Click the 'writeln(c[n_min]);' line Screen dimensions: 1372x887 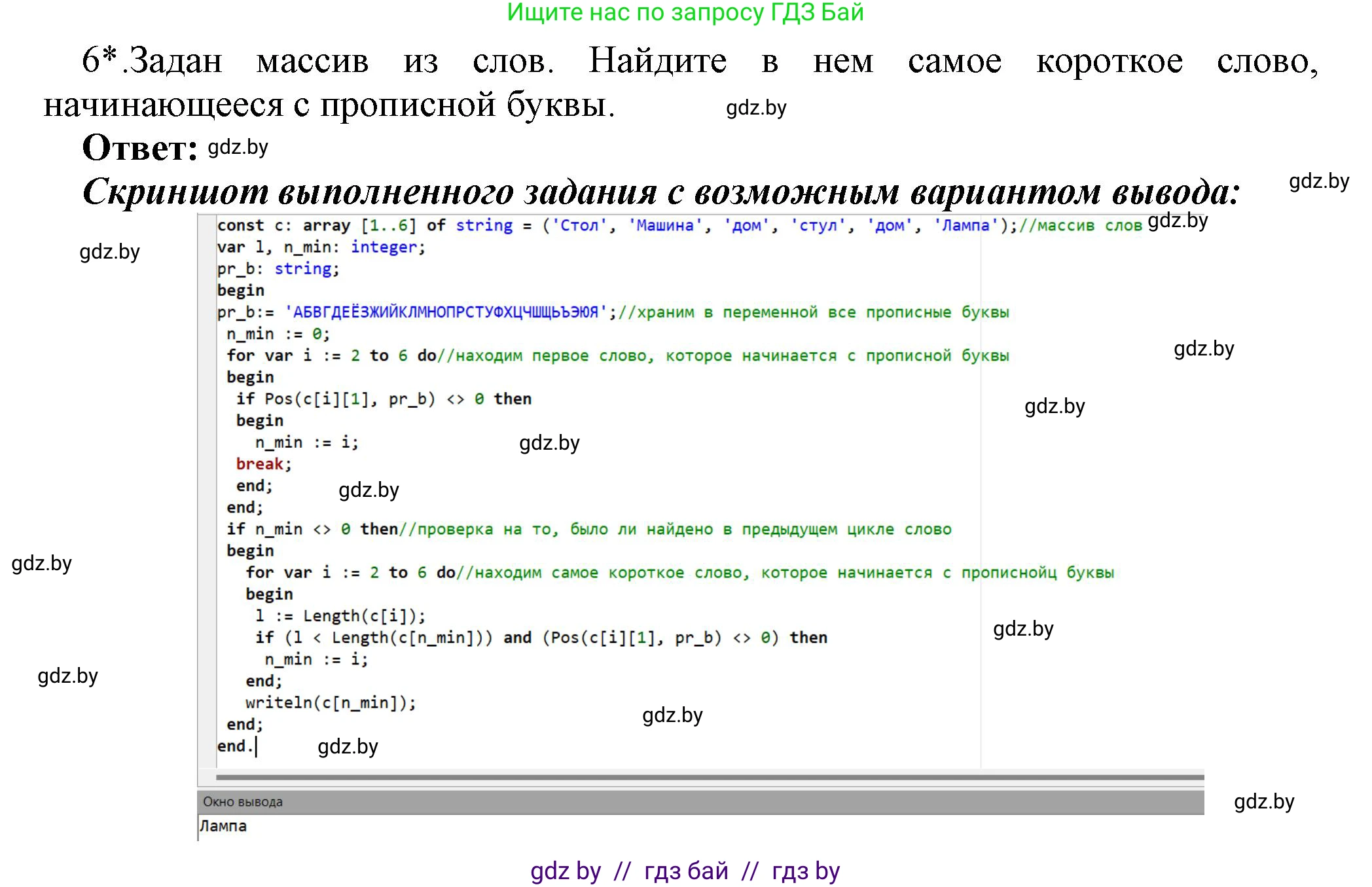tap(331, 702)
